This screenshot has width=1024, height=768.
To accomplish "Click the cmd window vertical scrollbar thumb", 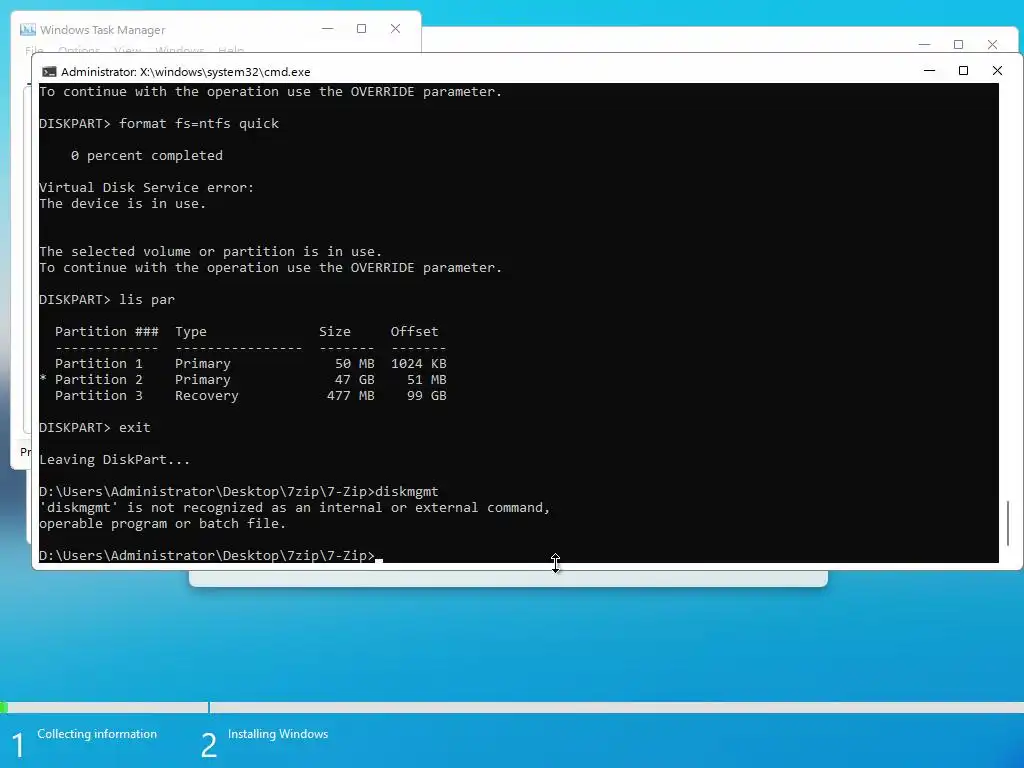I will click(1009, 523).
